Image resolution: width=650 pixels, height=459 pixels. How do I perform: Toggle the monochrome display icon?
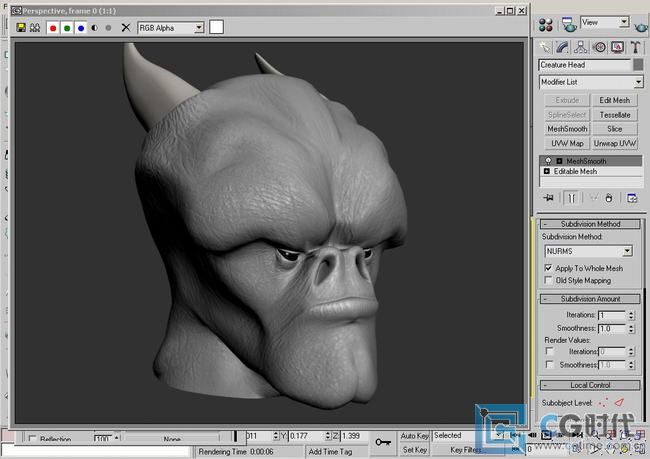(x=108, y=28)
